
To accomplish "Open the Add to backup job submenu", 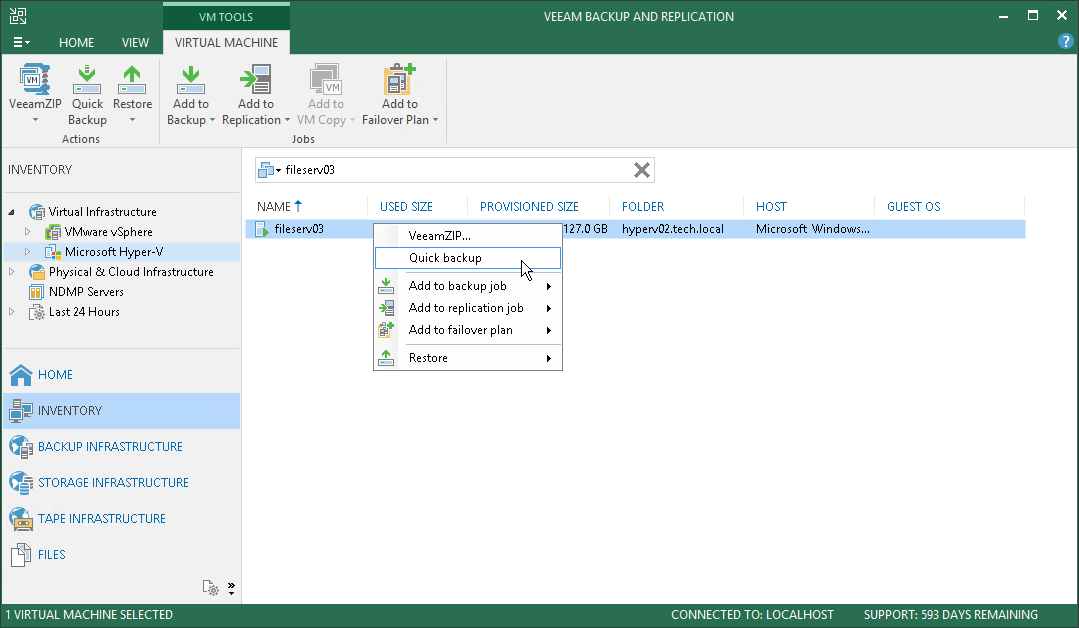I will point(468,286).
